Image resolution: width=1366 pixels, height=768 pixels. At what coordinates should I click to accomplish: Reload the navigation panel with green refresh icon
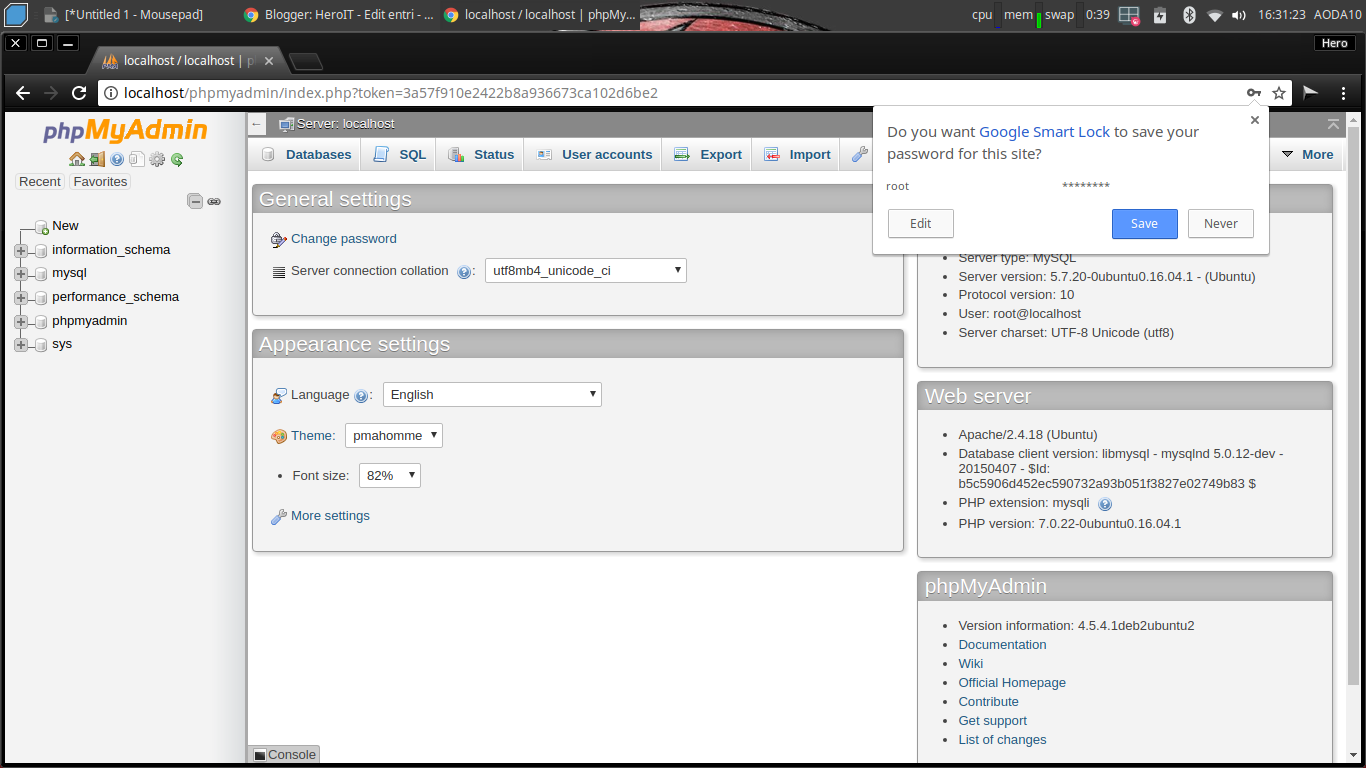tap(177, 159)
